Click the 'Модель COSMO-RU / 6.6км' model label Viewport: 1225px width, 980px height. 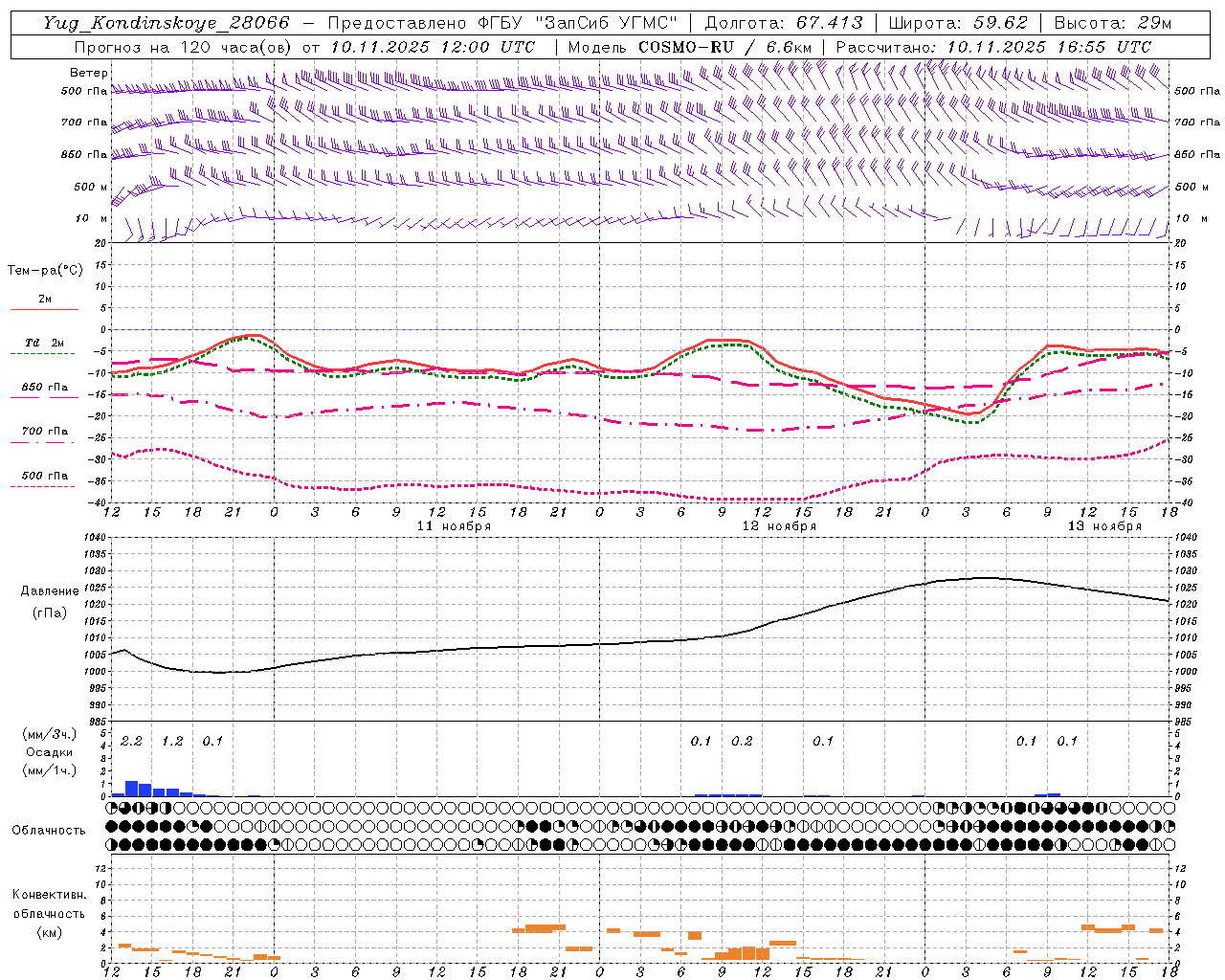(x=689, y=47)
